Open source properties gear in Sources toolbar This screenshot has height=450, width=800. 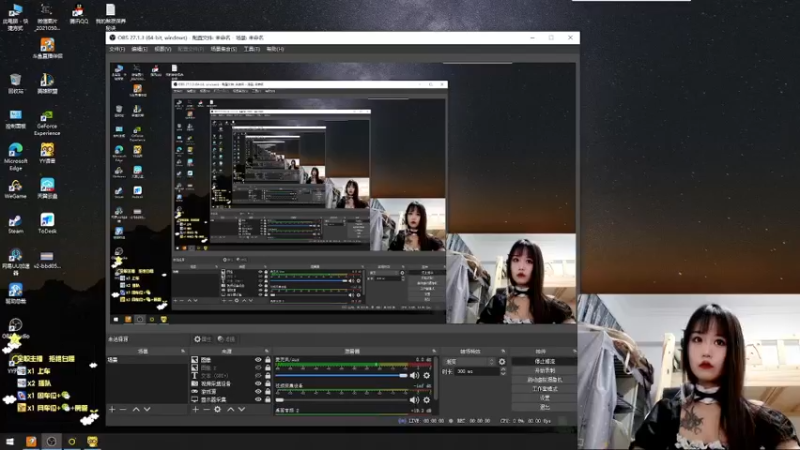click(218, 409)
